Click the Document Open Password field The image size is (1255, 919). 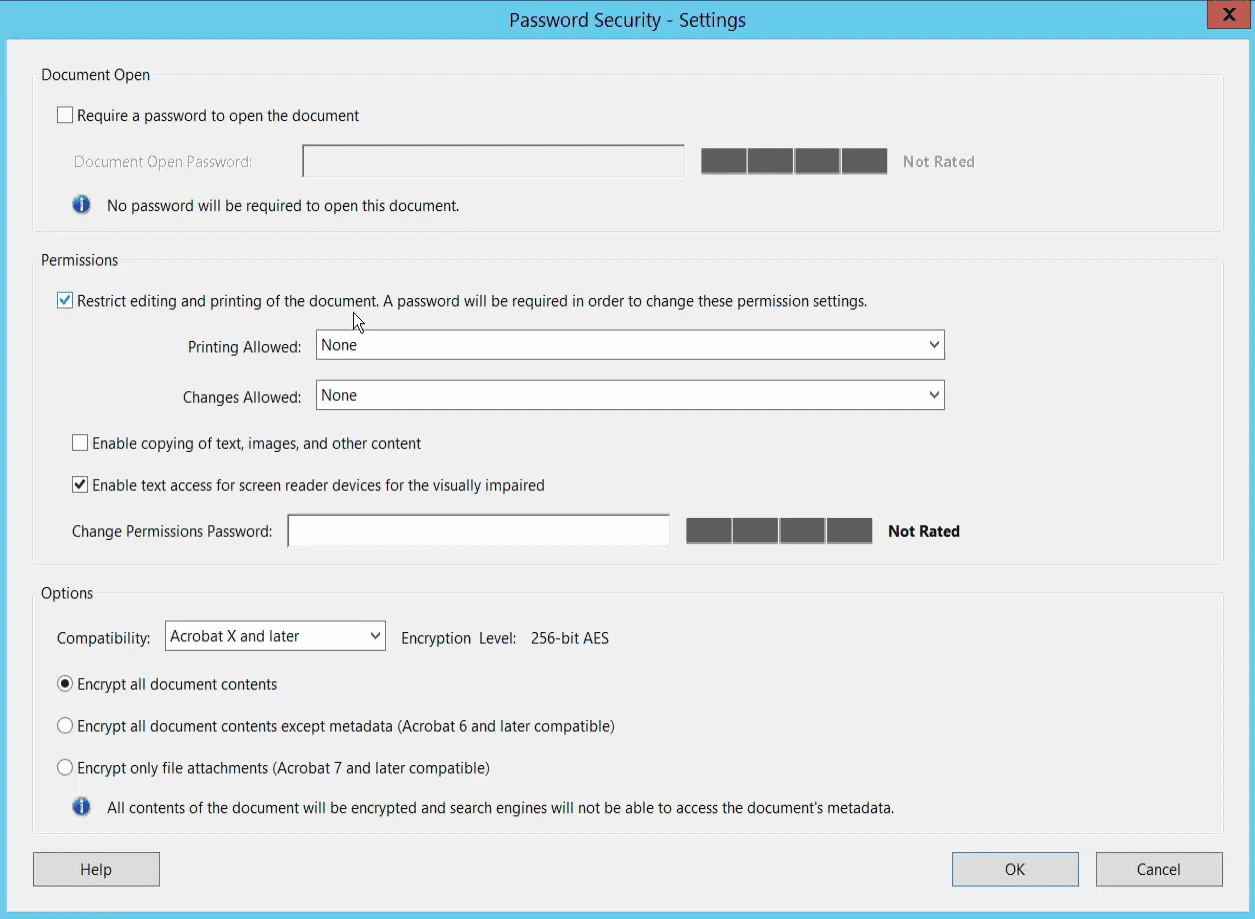click(492, 160)
